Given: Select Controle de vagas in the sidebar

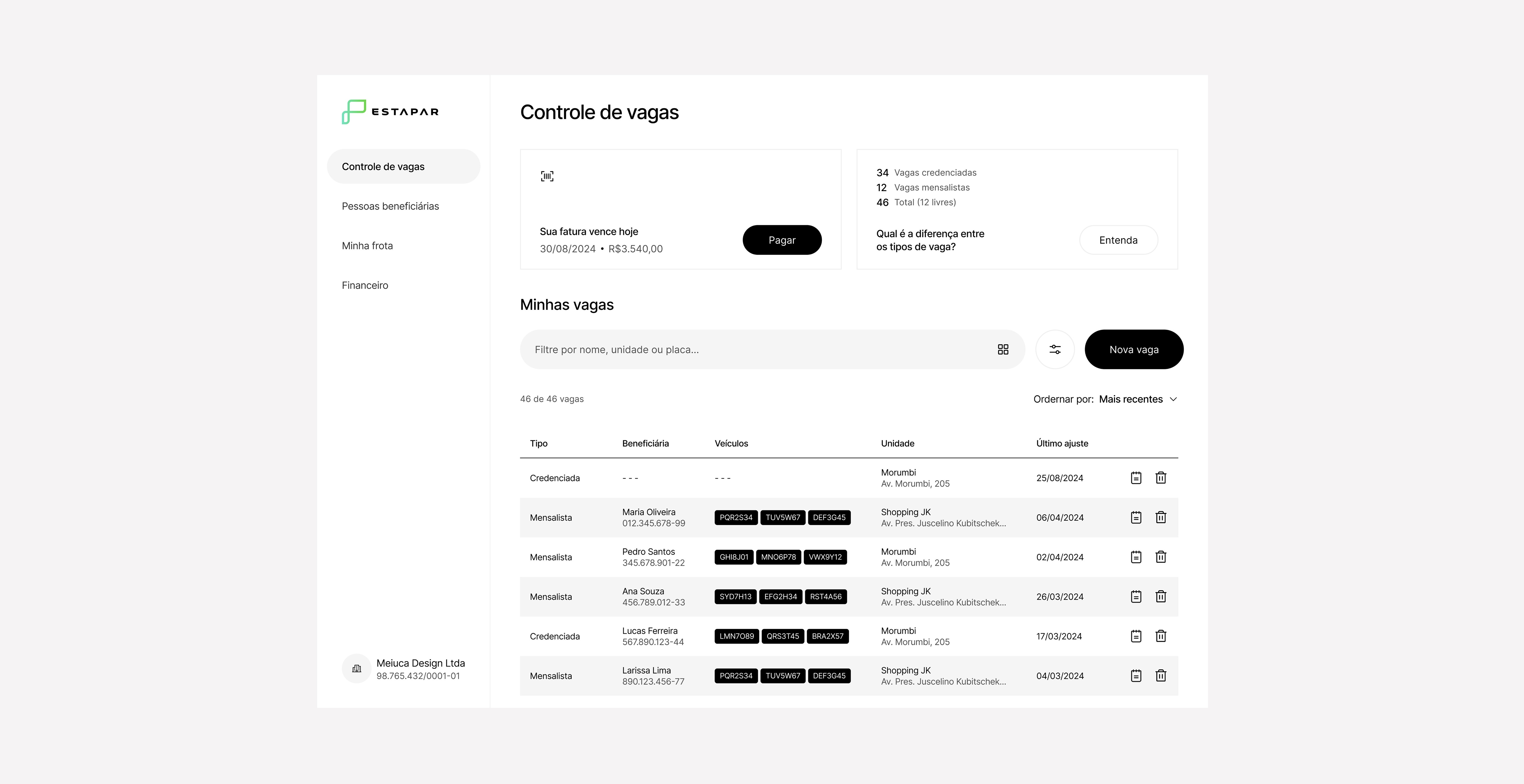Looking at the screenshot, I should 403,167.
